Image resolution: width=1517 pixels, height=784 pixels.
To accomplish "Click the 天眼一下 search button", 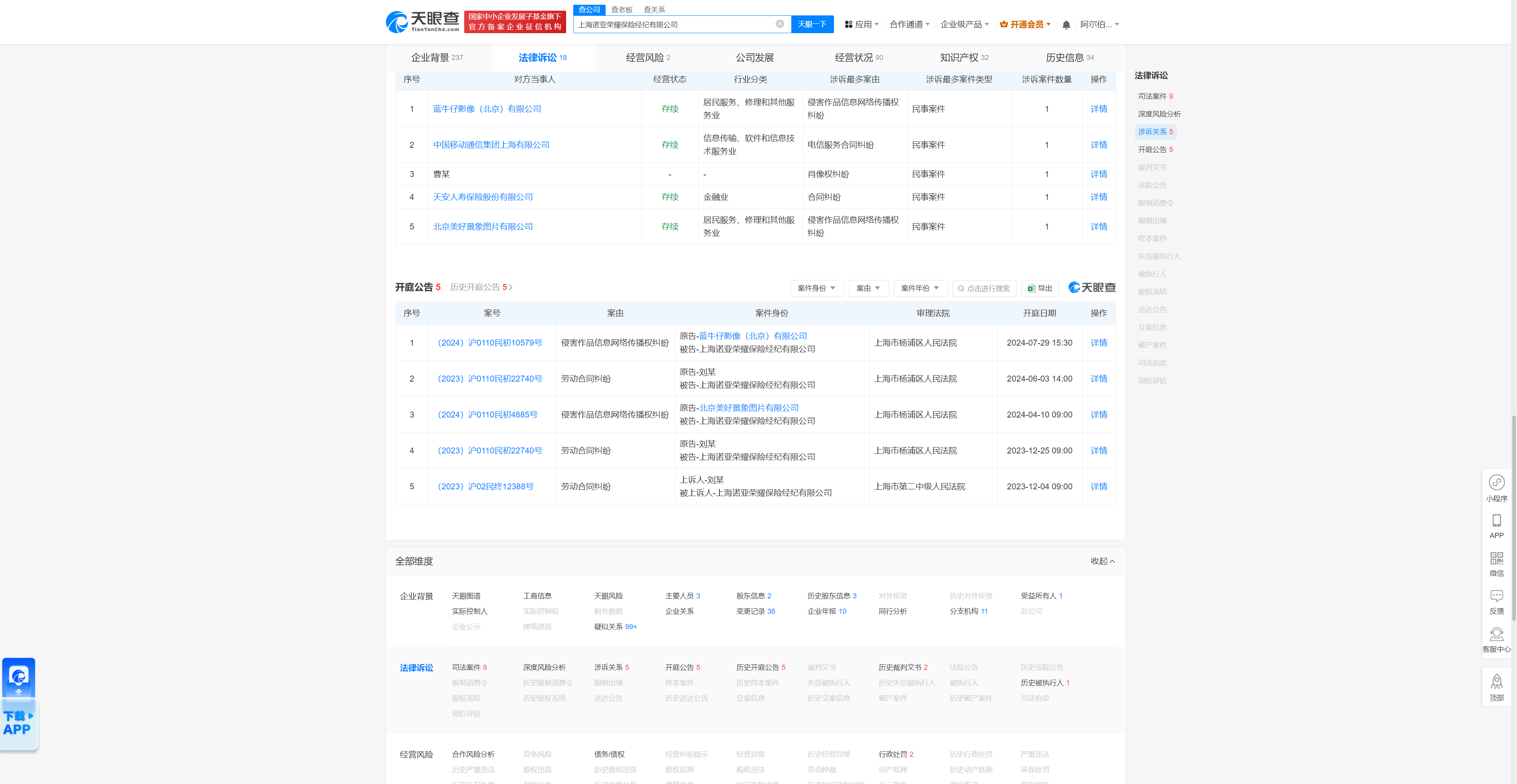I will tap(812, 24).
